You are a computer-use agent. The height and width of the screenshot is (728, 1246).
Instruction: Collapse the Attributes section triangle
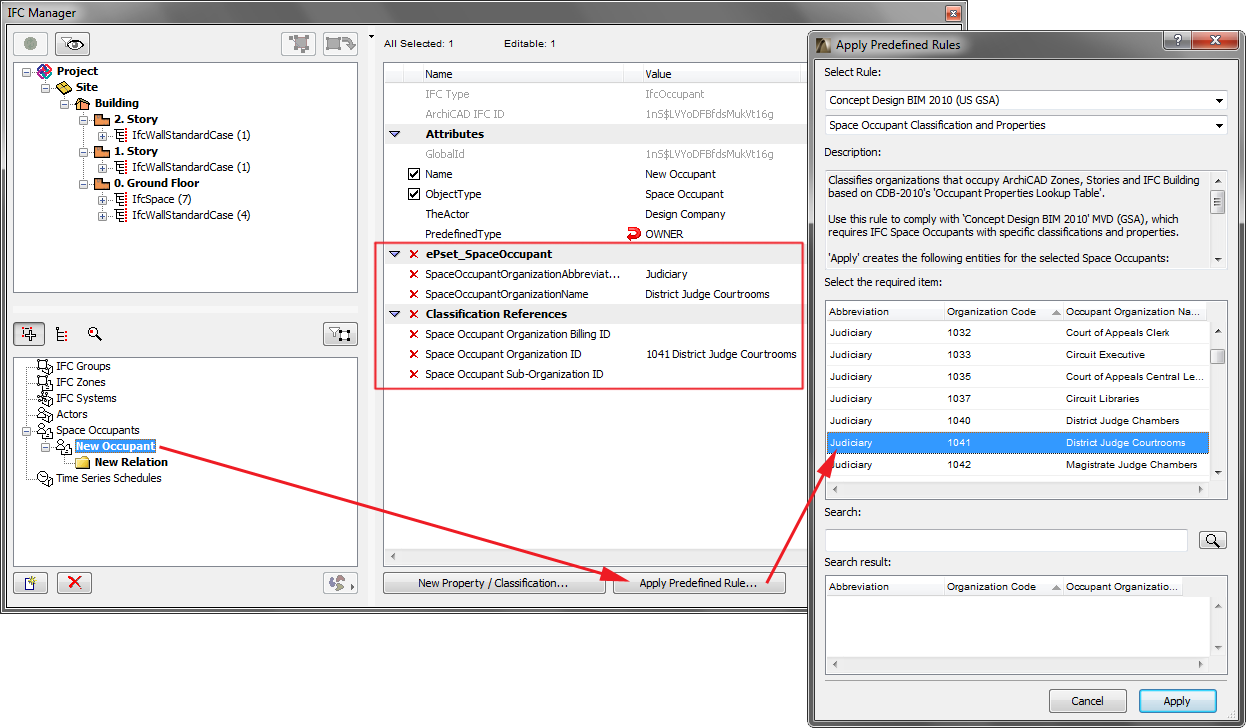pos(394,134)
